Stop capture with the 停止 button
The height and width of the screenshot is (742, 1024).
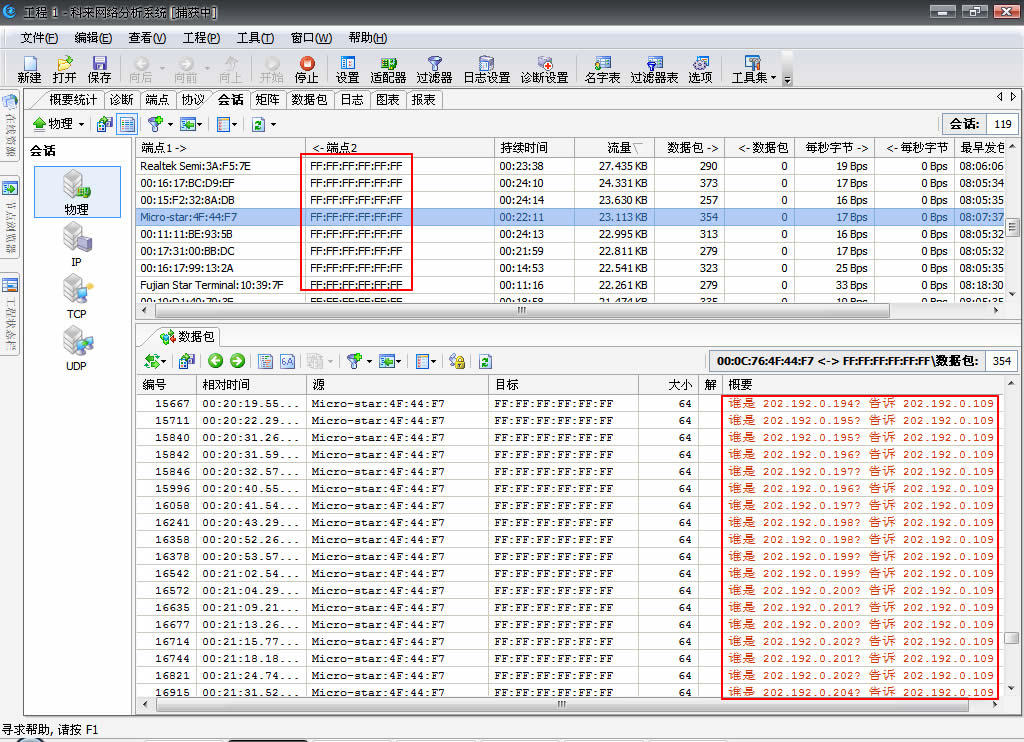pyautogui.click(x=306, y=69)
